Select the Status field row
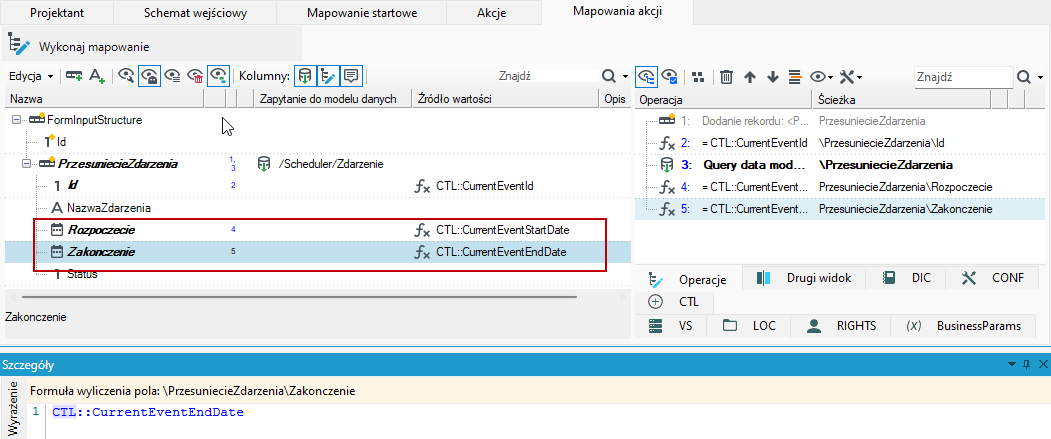The height and width of the screenshot is (439, 1051). (320, 274)
